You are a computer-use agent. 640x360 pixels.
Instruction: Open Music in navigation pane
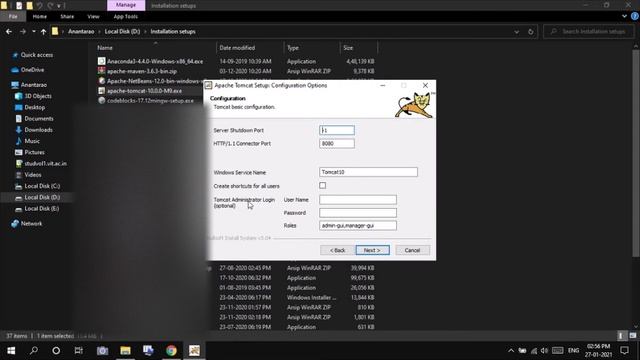click(32, 141)
